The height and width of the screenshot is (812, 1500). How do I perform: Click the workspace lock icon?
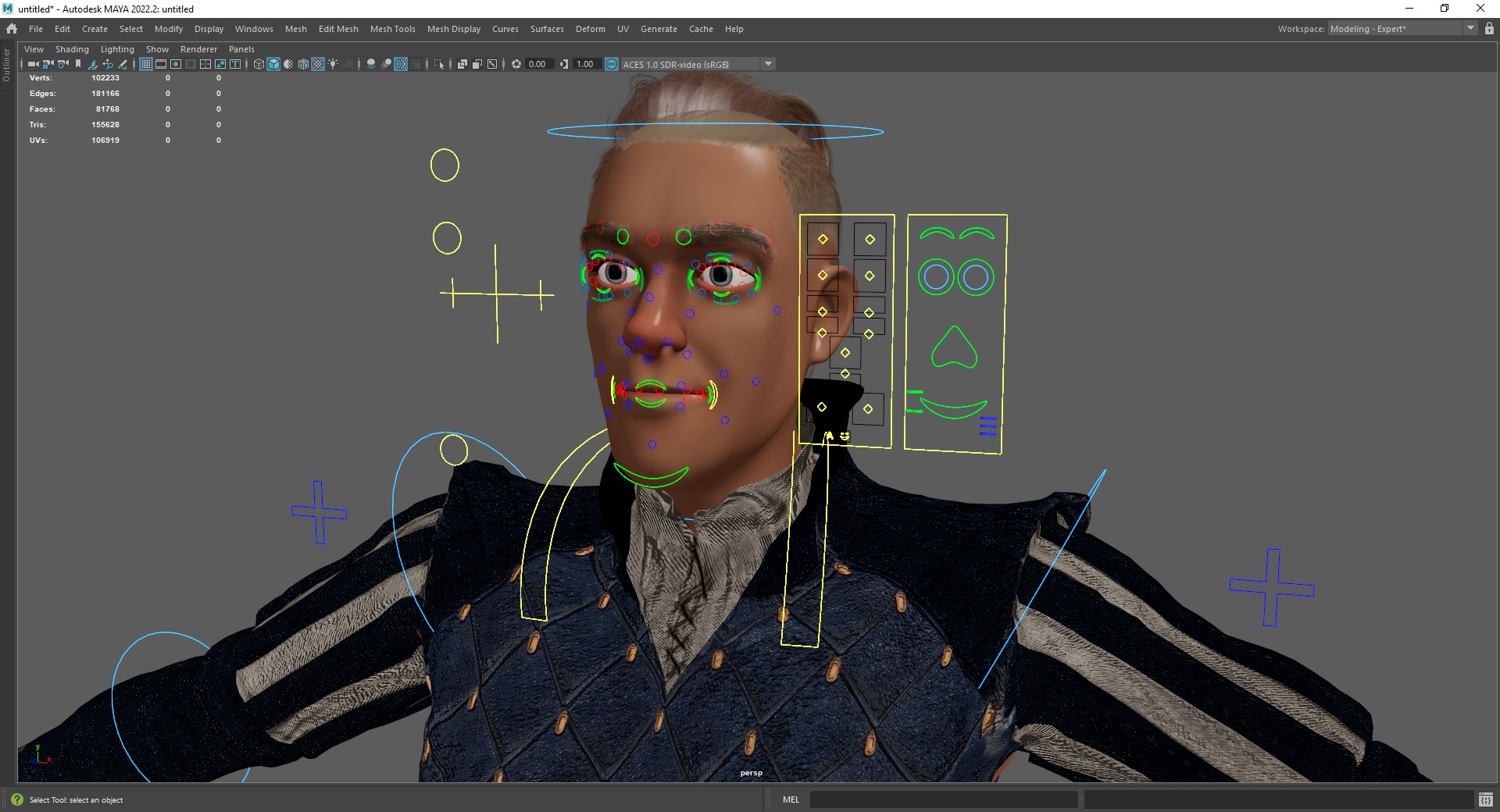1489,29
